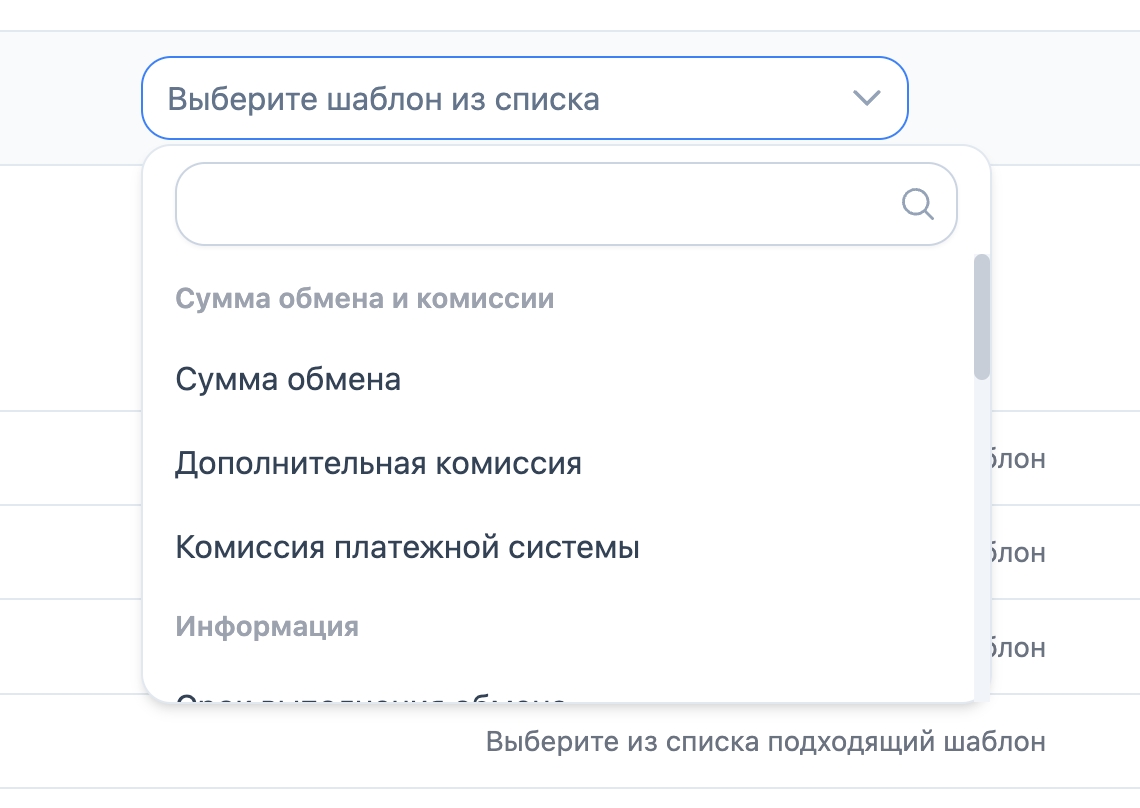Click the middle truncated "блон" row text
The image size is (1140, 808).
tap(1019, 553)
